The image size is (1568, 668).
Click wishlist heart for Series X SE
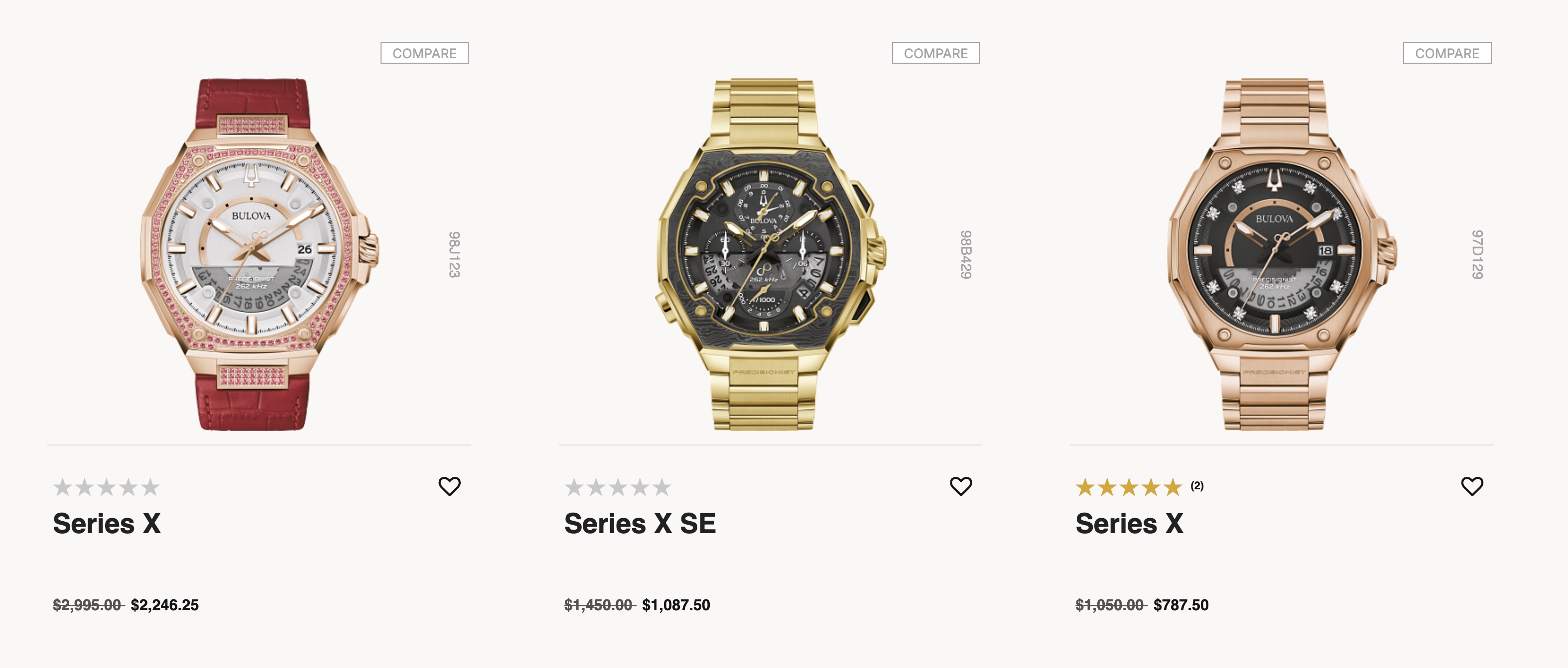960,486
